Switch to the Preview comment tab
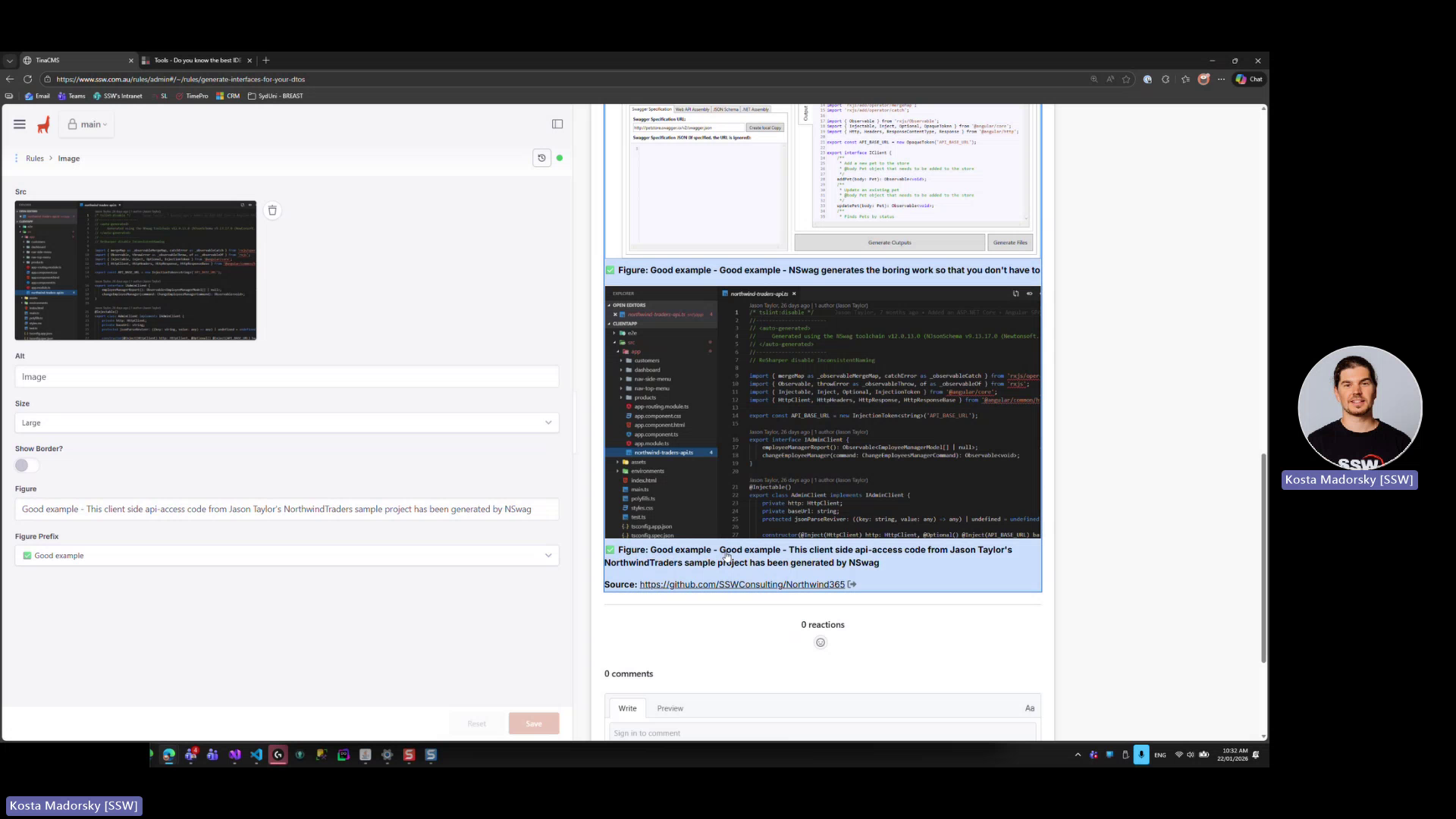 click(670, 708)
